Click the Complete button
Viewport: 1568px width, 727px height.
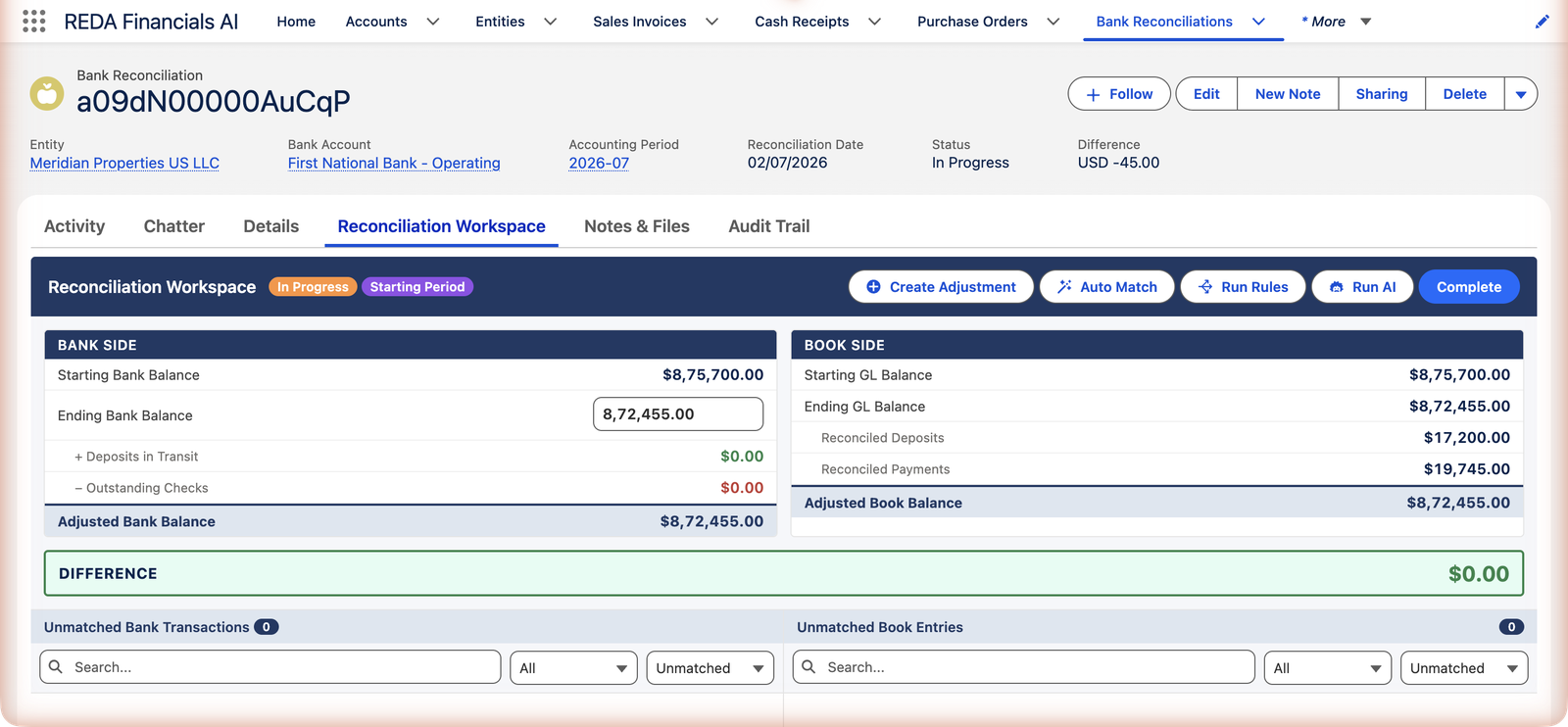(x=1468, y=287)
